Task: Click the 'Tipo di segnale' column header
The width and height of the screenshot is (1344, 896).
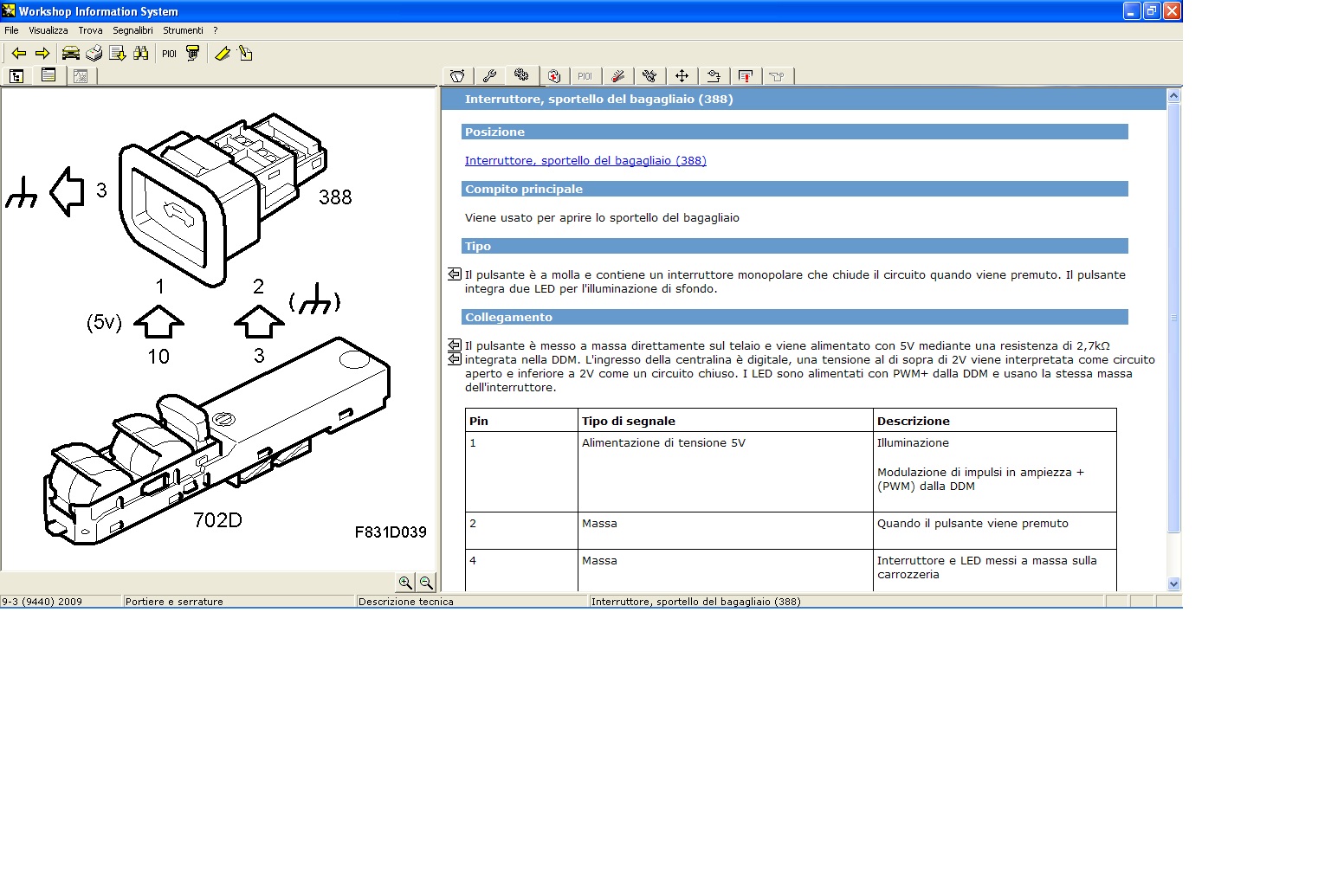Action: [x=726, y=421]
